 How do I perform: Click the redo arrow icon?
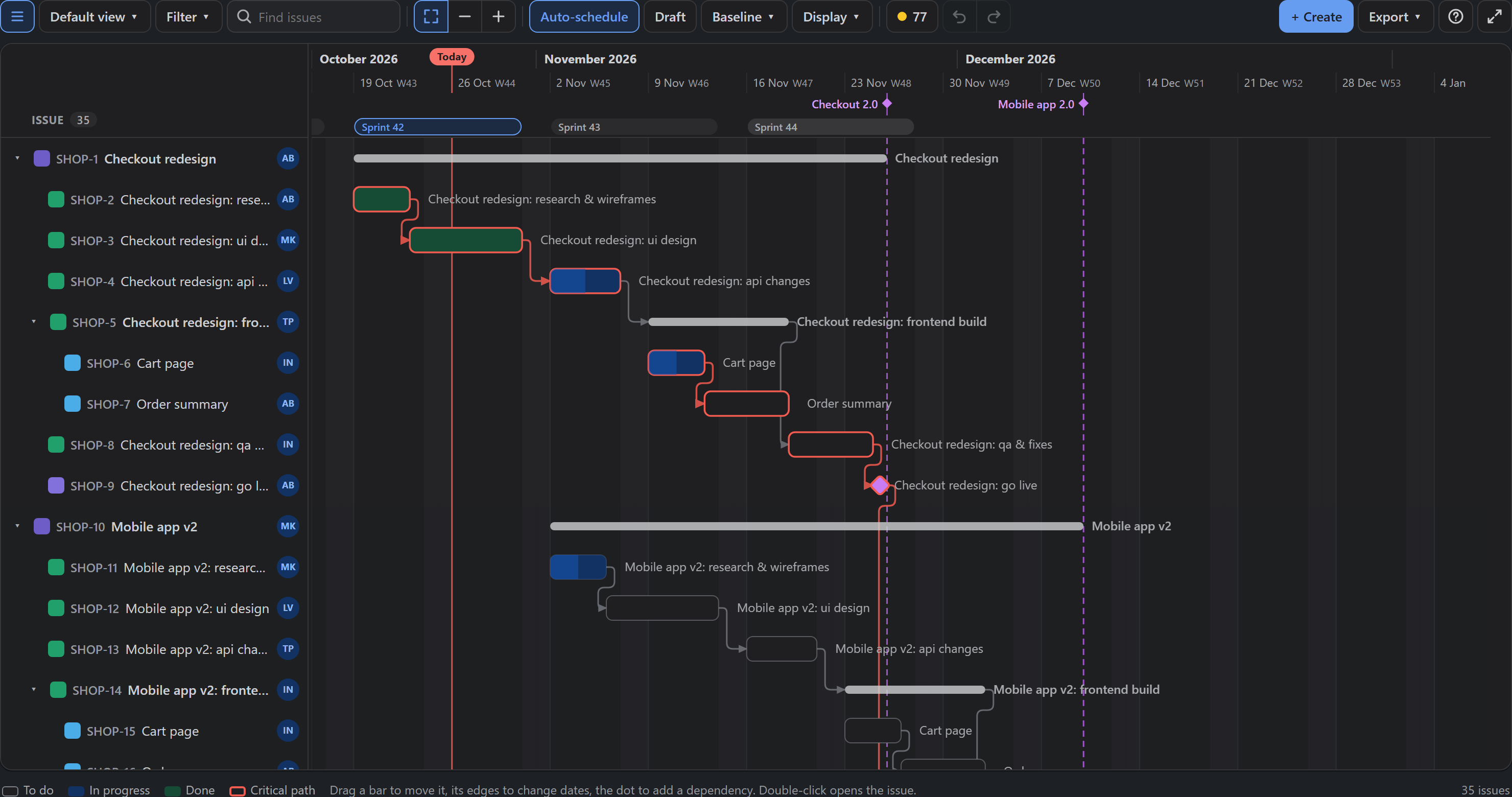point(993,16)
